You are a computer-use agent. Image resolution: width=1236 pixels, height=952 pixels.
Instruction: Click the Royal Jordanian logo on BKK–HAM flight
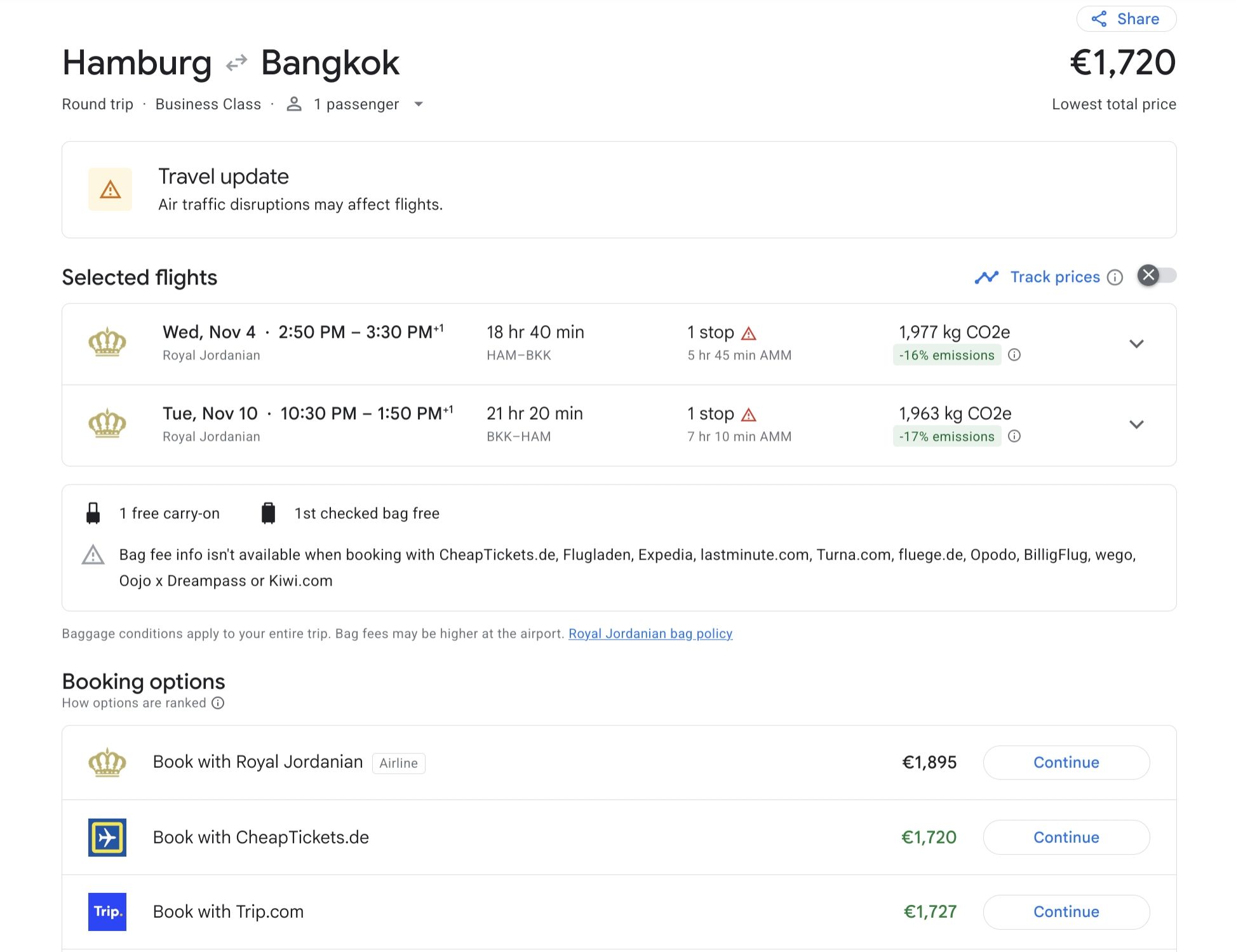[107, 424]
